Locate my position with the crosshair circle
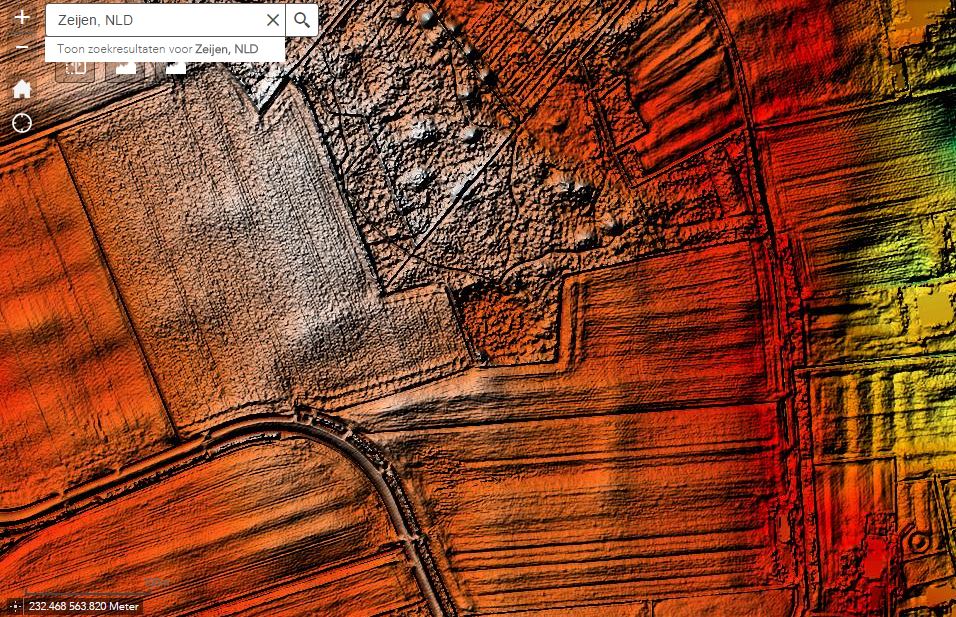956x617 pixels. point(22,123)
